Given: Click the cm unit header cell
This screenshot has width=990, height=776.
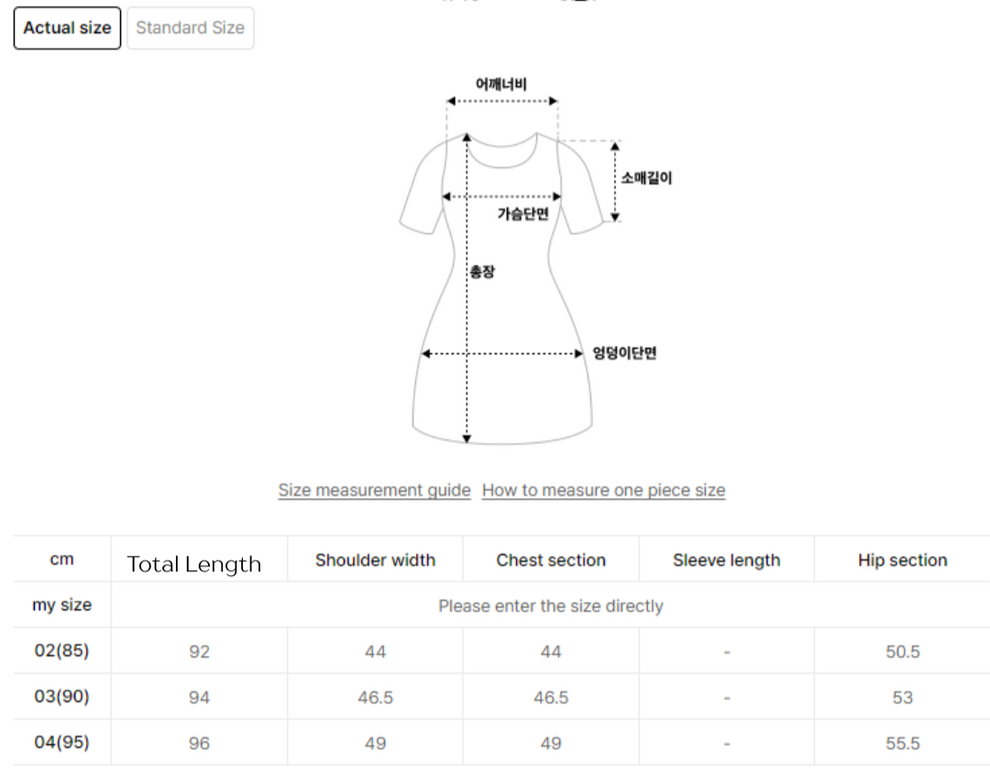Looking at the screenshot, I should [x=61, y=560].
